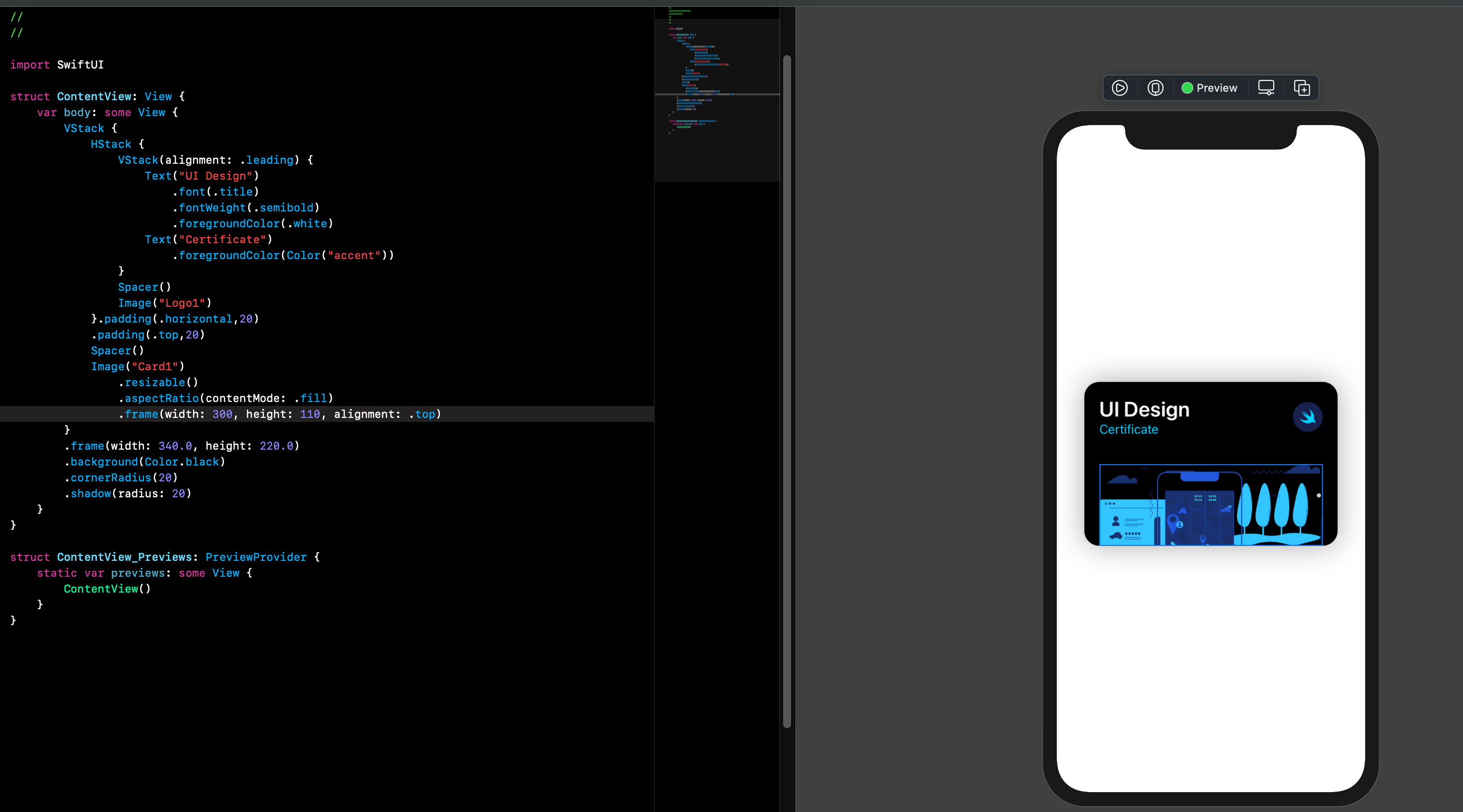Click the Preview on Device icon
1463x812 pixels.
[1155, 88]
